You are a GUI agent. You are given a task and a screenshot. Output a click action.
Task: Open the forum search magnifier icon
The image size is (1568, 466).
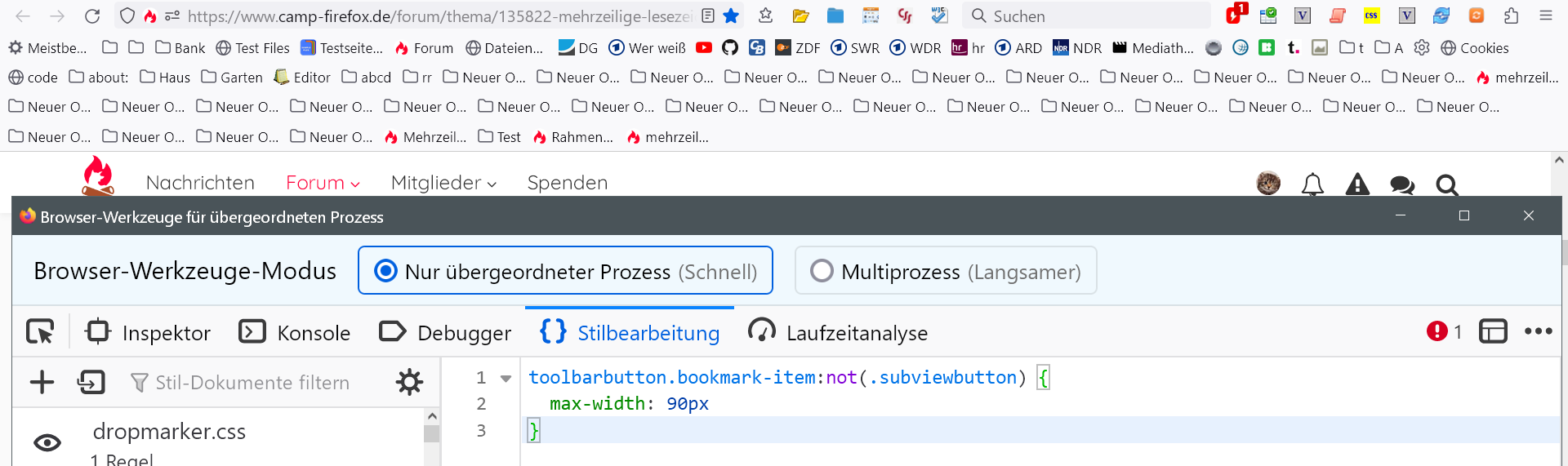[1446, 185]
